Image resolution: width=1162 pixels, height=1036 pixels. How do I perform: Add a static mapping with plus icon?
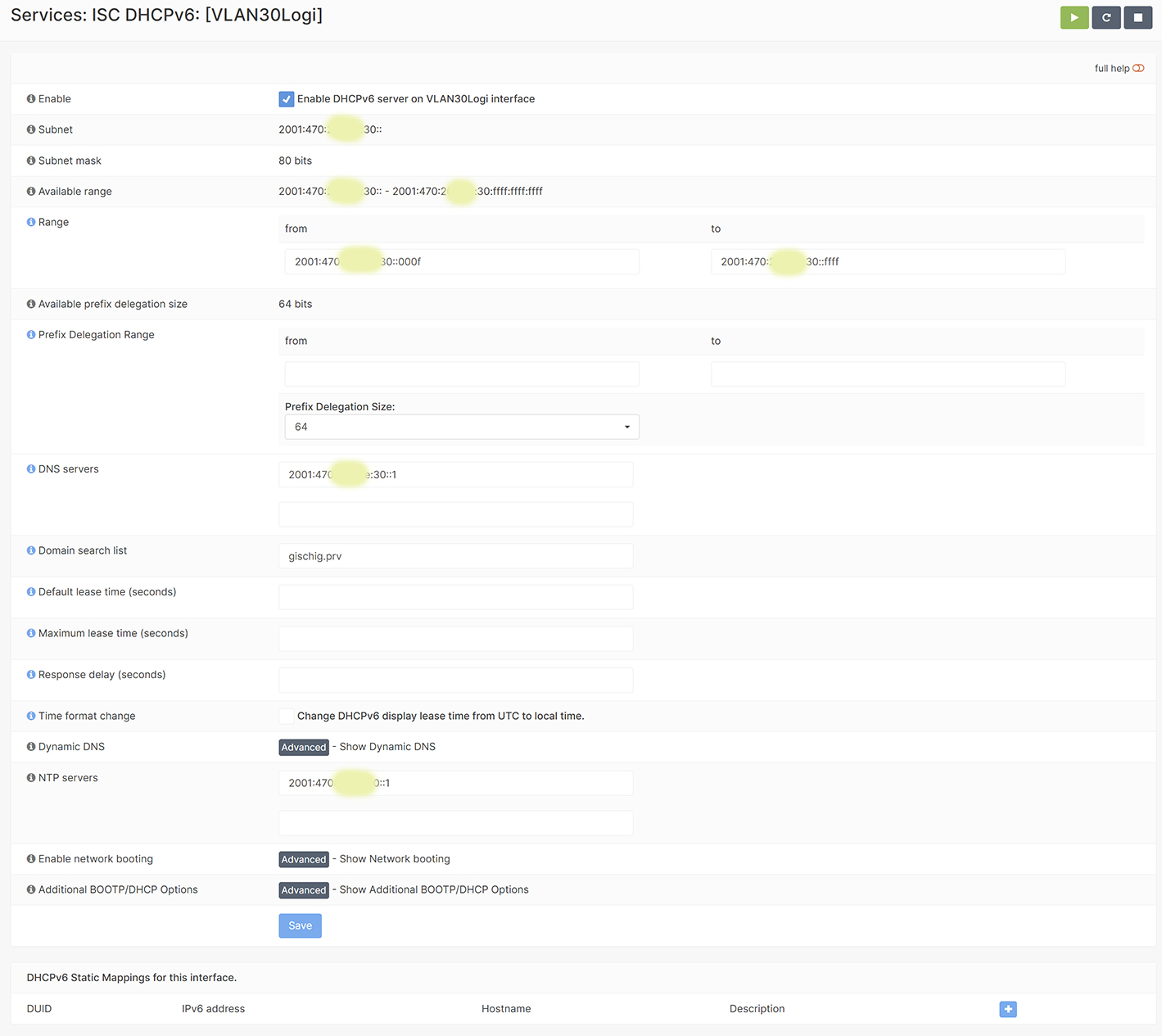(x=1008, y=1009)
